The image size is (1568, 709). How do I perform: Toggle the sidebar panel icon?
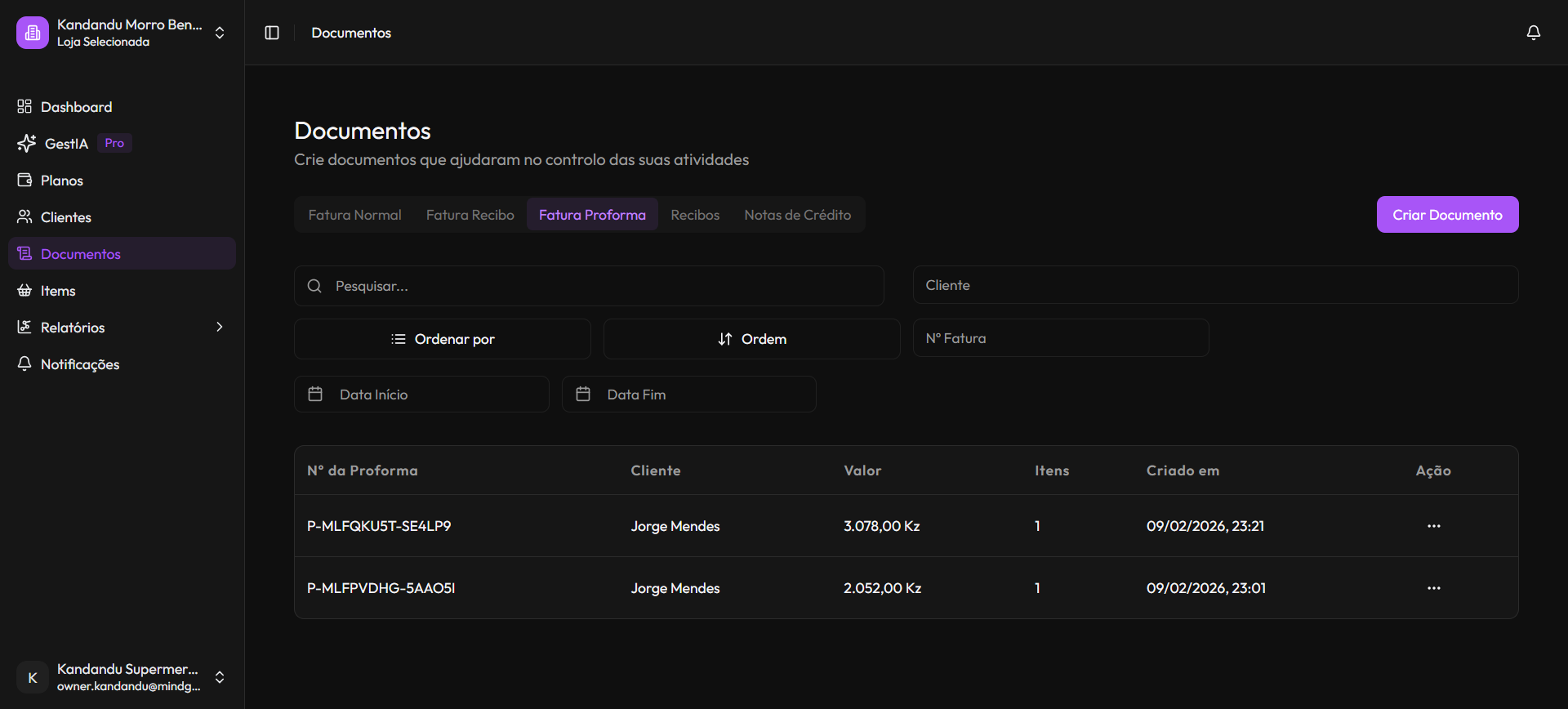[272, 33]
